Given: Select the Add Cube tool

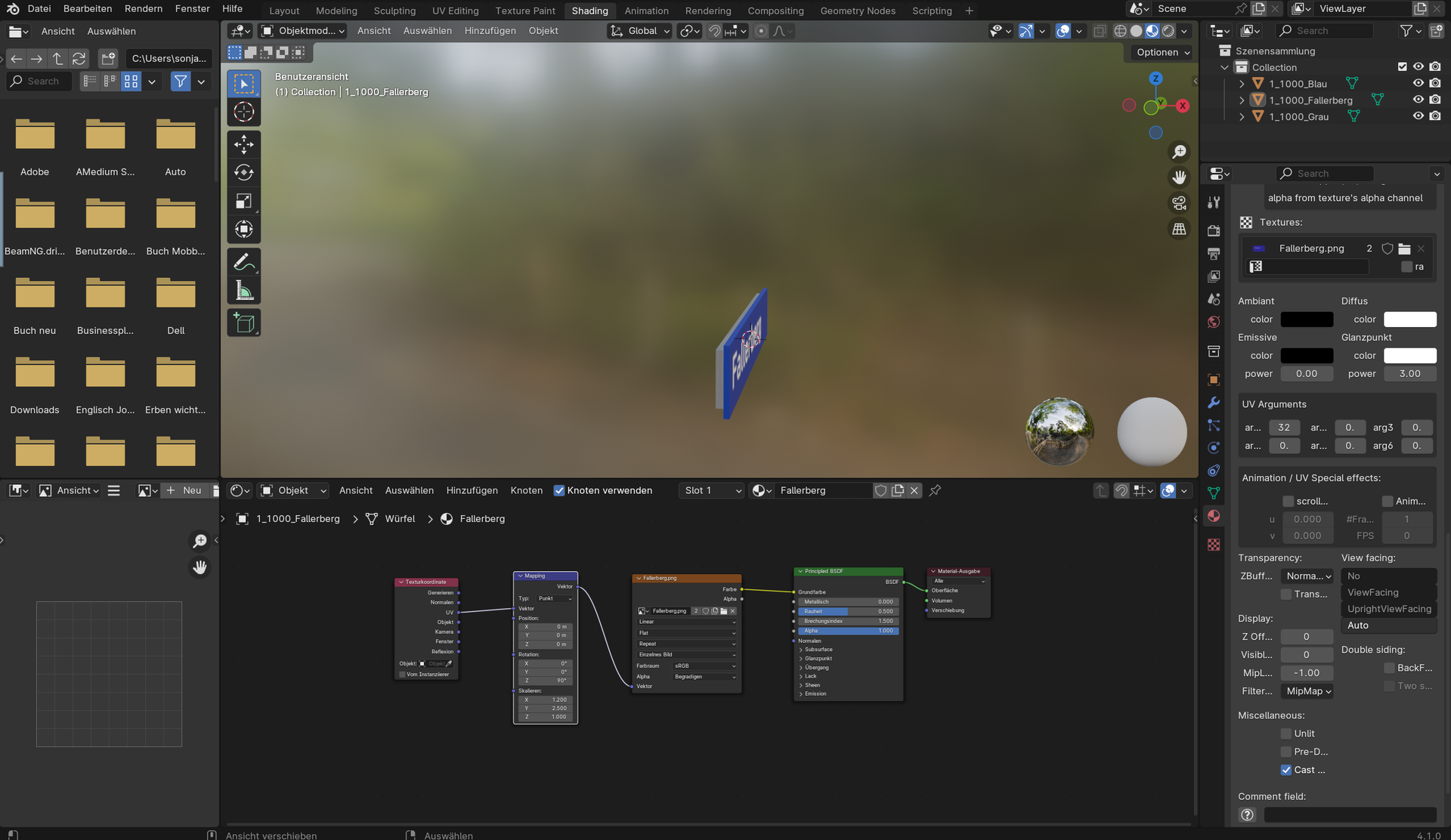Looking at the screenshot, I should [x=243, y=323].
